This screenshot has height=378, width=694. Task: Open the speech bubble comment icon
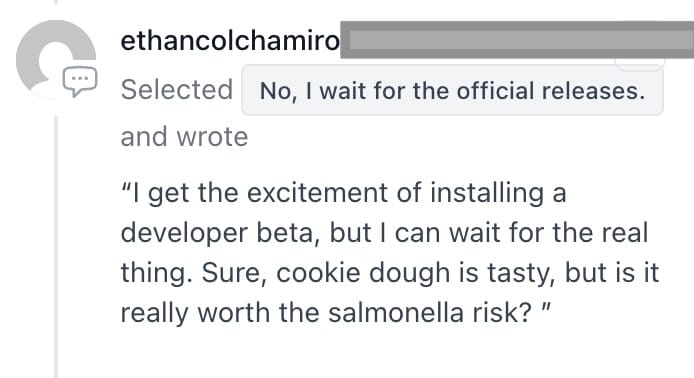[80, 81]
